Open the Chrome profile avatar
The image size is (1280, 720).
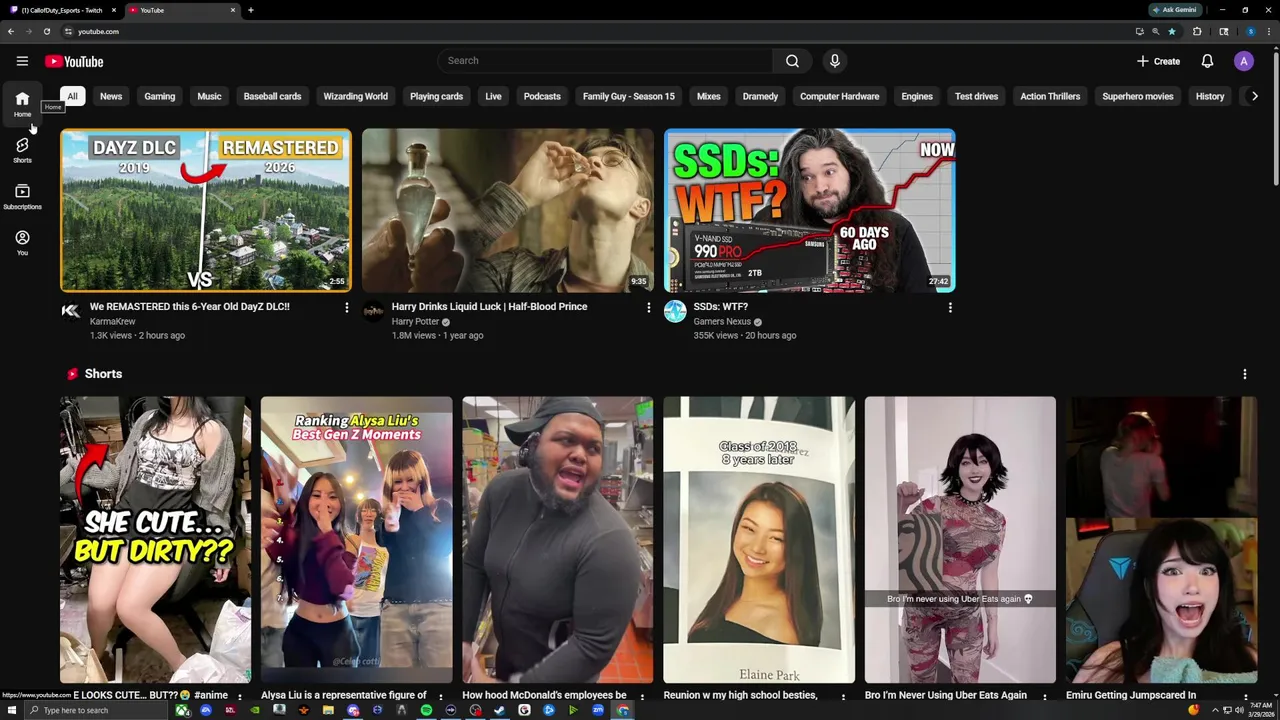tap(1250, 31)
